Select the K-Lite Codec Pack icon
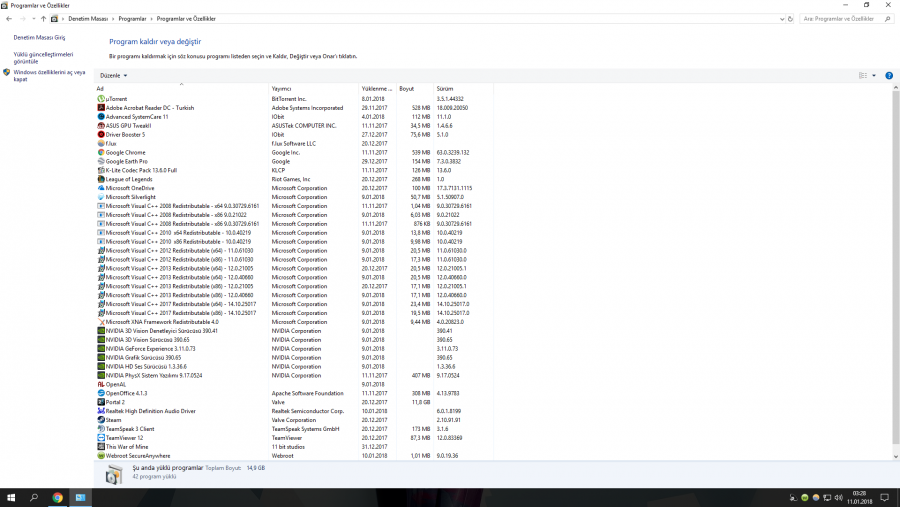The height and width of the screenshot is (507, 900). click(x=101, y=170)
